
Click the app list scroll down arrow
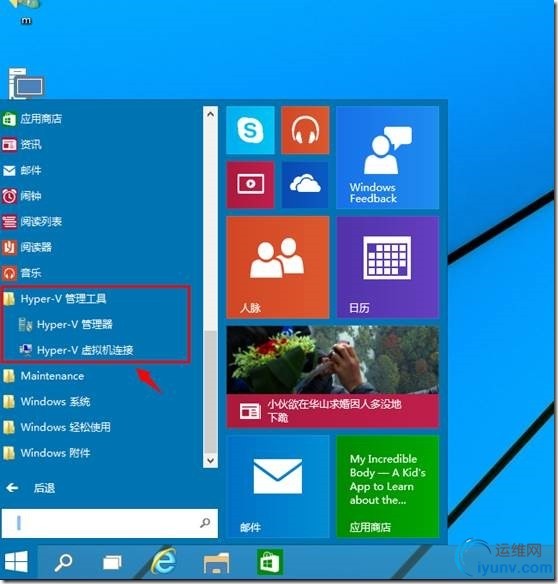(x=210, y=460)
